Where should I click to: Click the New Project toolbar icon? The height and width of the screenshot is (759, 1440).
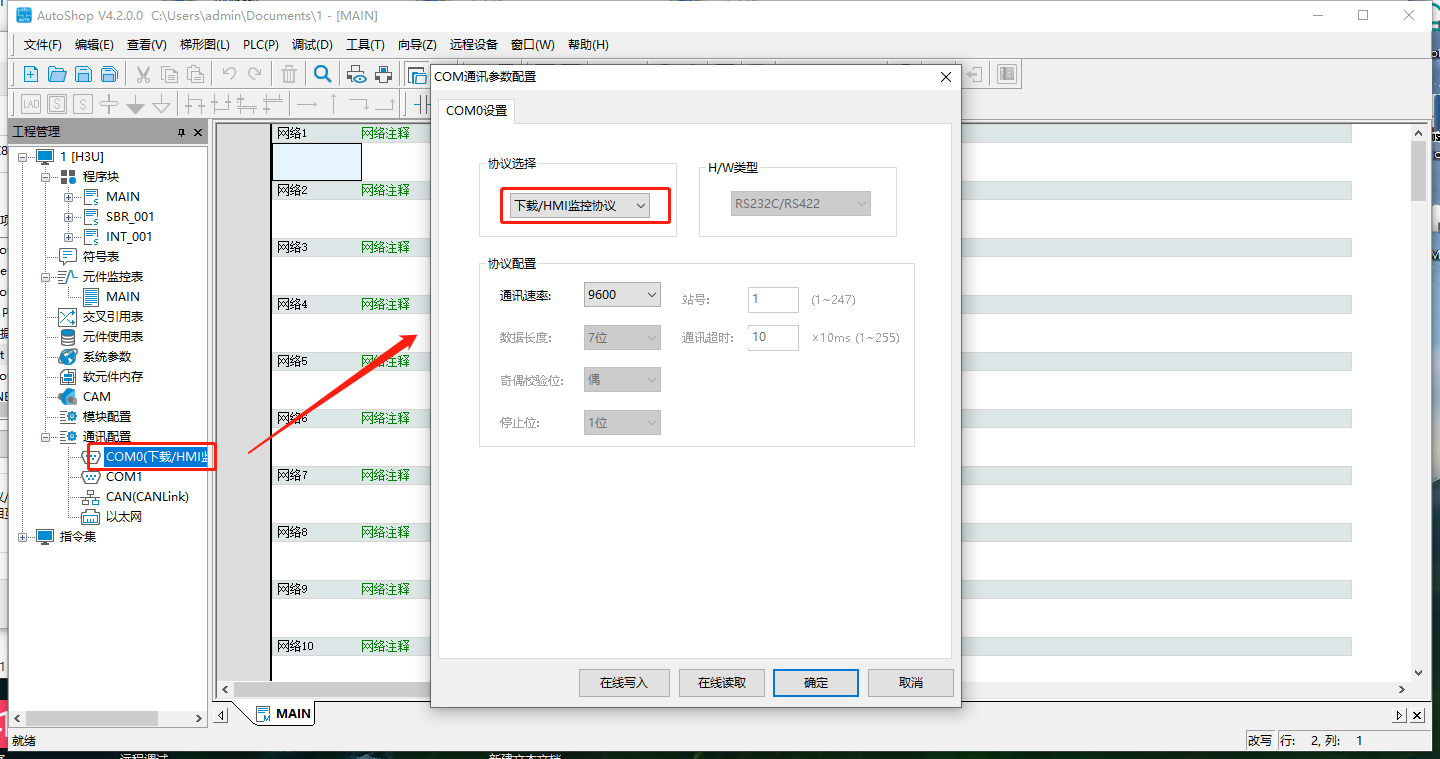tap(31, 74)
